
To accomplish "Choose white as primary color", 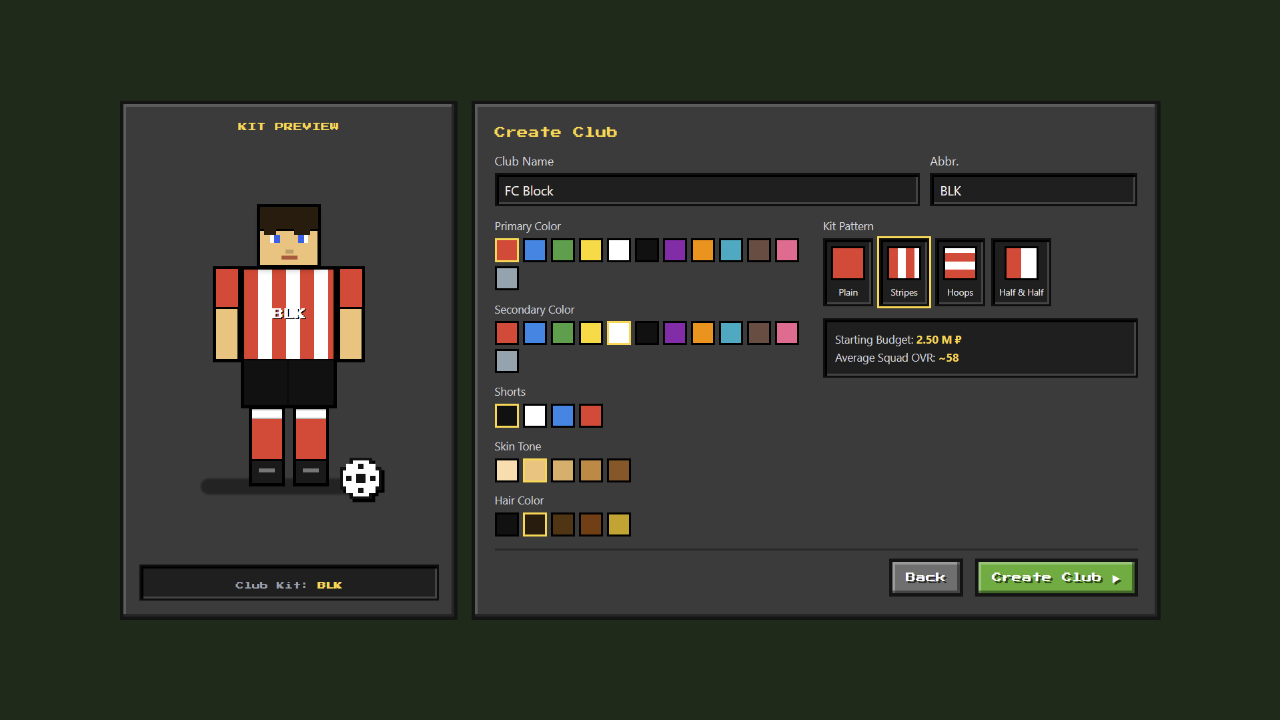I will pos(619,250).
